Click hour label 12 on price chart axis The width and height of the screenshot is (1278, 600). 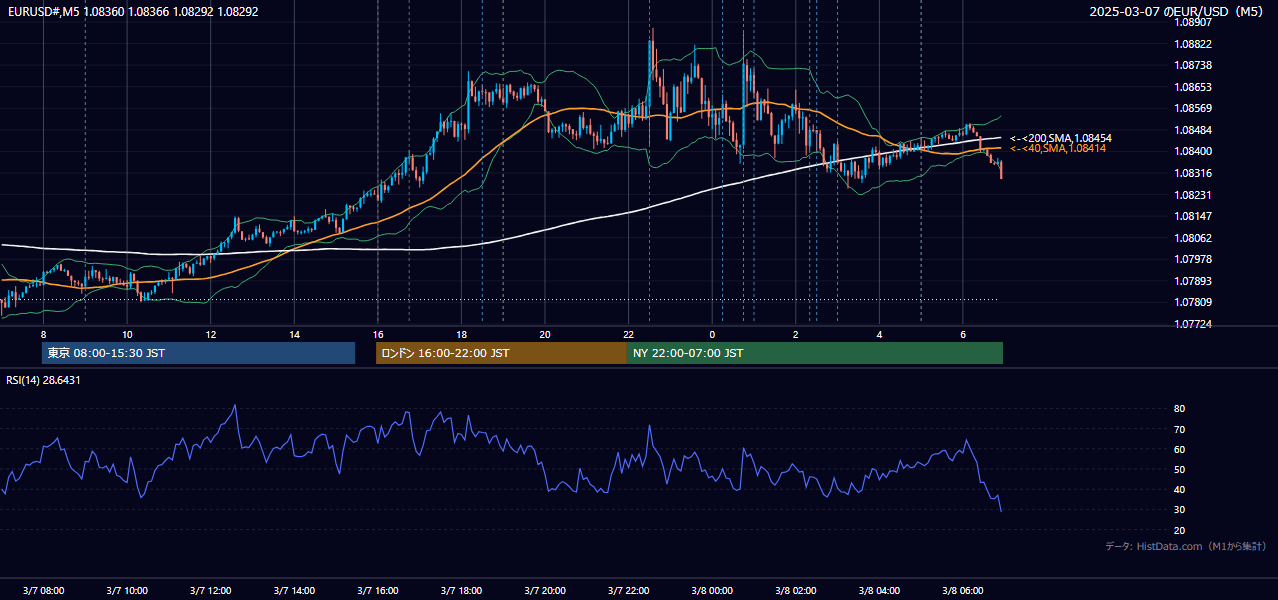coord(211,334)
